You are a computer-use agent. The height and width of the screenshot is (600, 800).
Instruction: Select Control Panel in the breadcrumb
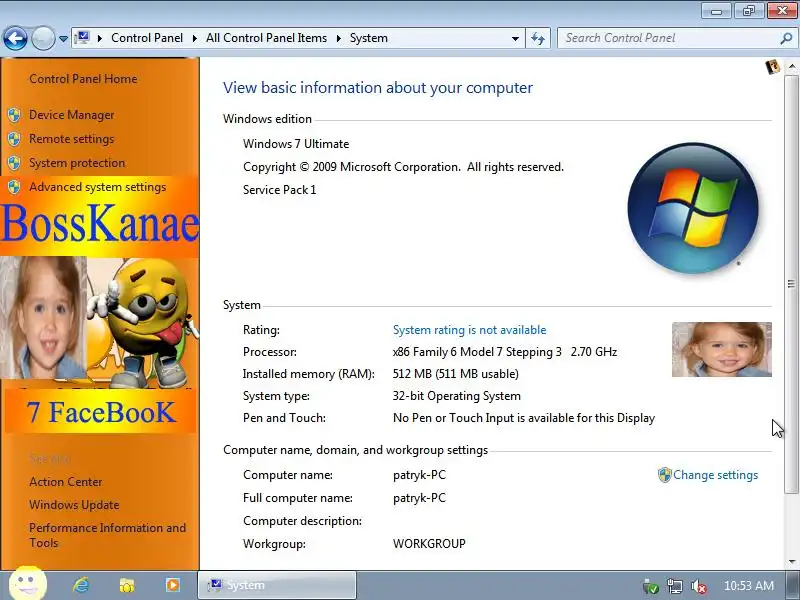(x=147, y=38)
